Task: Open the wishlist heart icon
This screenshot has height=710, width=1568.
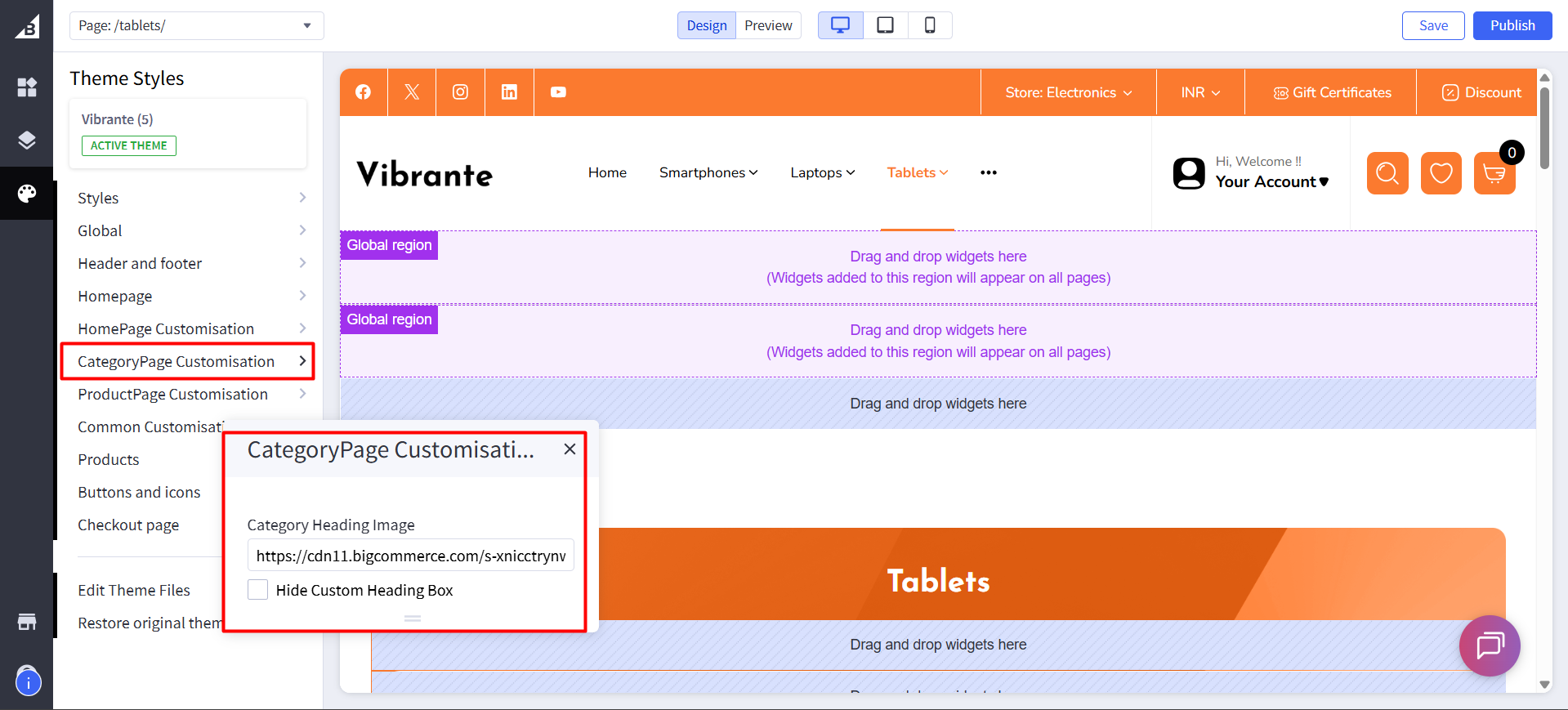Action: [1441, 173]
